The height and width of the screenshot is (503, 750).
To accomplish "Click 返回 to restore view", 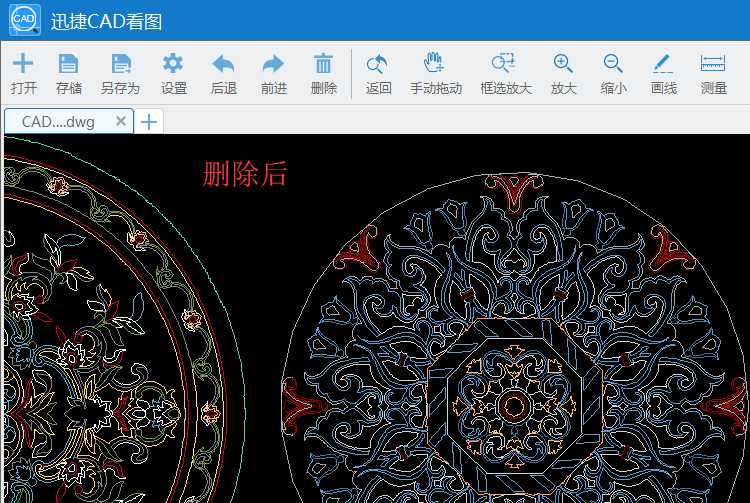I will point(377,64).
